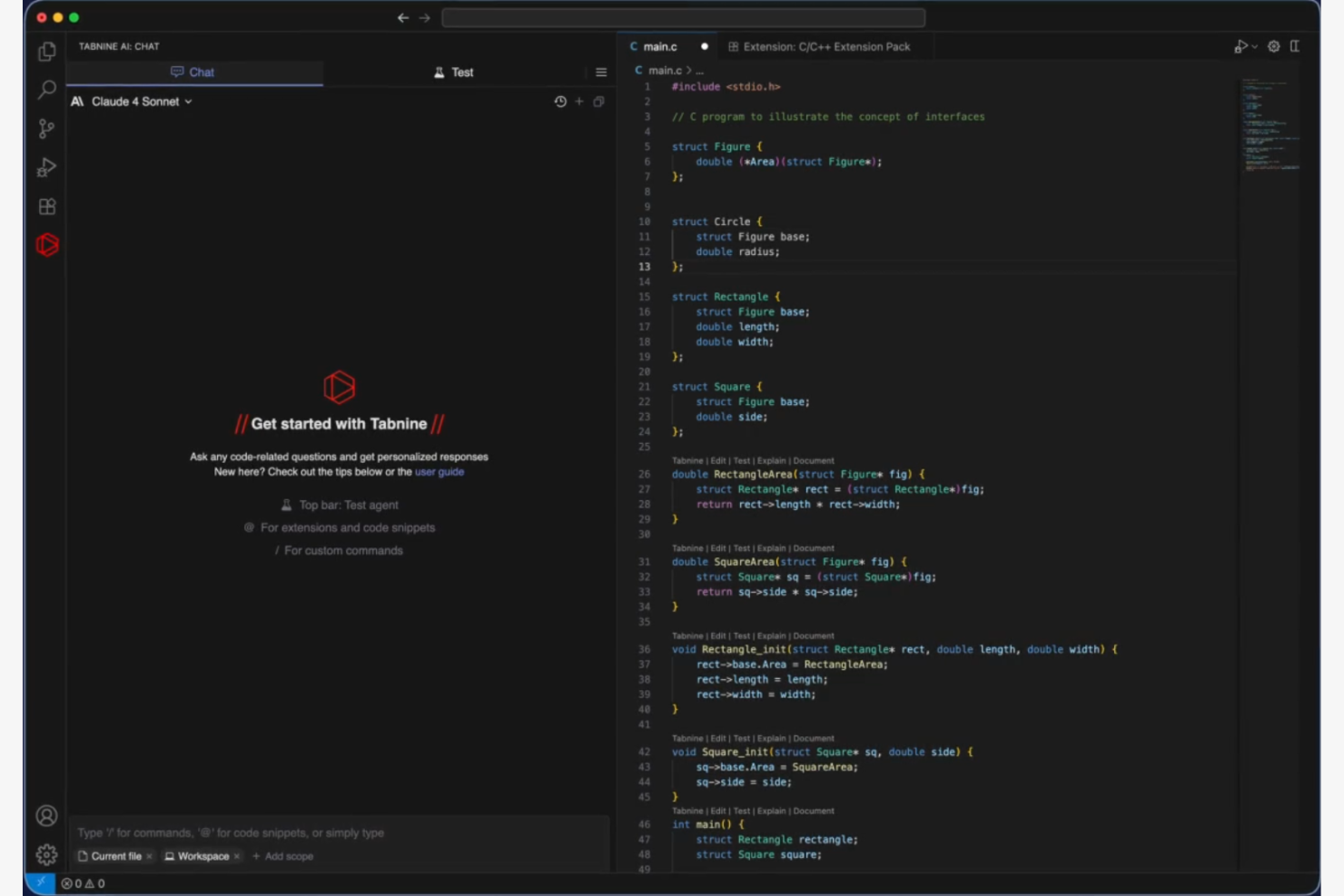The width and height of the screenshot is (1344, 896).
Task: Remove the Current file scope chip
Action: [x=150, y=856]
